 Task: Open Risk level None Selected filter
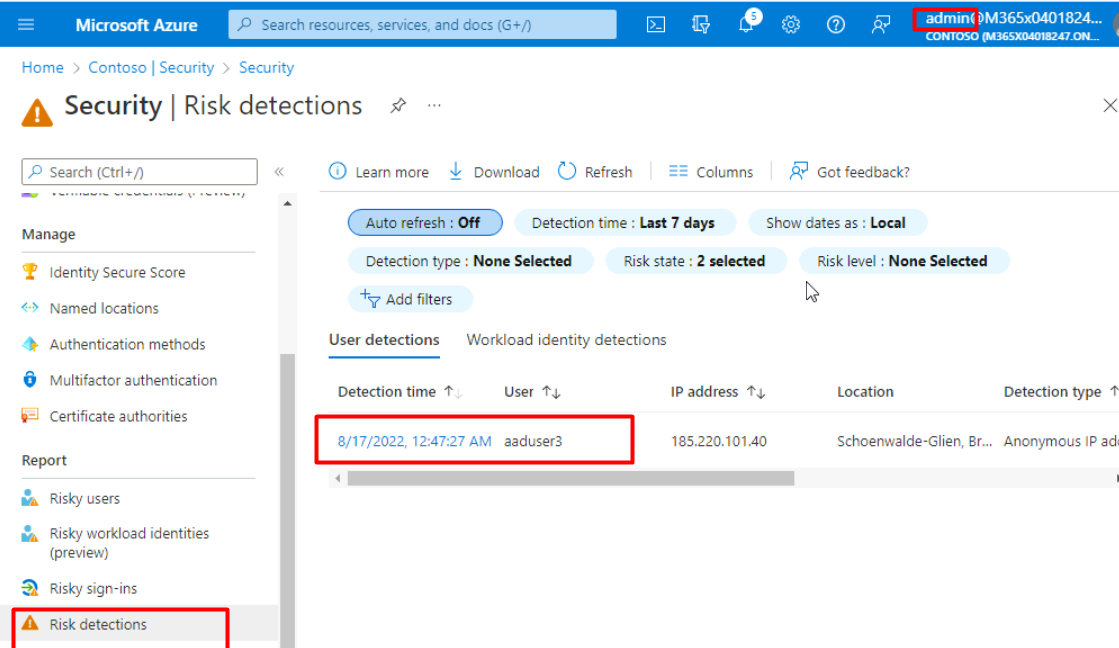[903, 261]
